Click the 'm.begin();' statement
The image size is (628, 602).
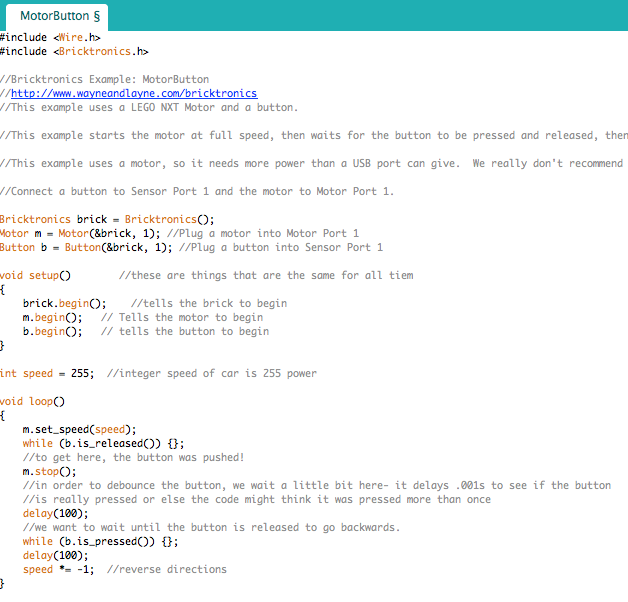click(x=52, y=318)
